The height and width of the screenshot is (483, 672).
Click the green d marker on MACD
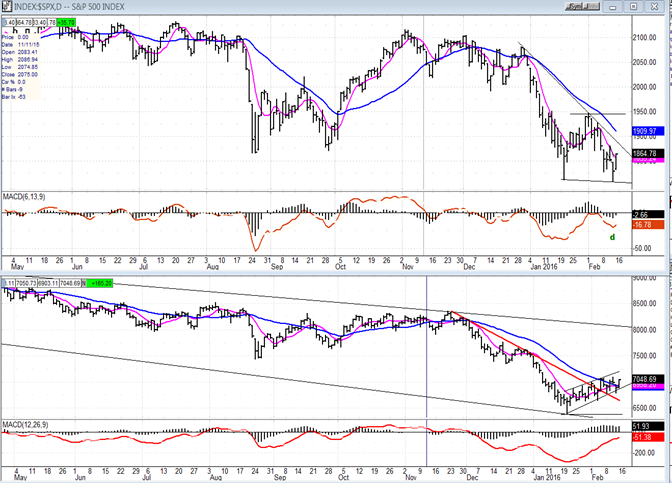[x=612, y=237]
